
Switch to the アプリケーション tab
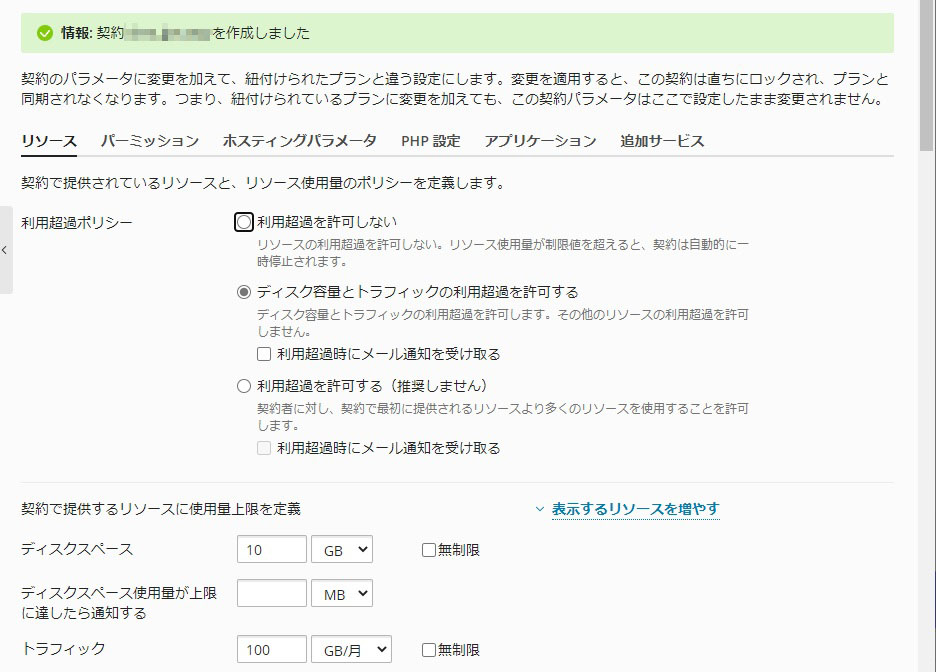pyautogui.click(x=540, y=141)
